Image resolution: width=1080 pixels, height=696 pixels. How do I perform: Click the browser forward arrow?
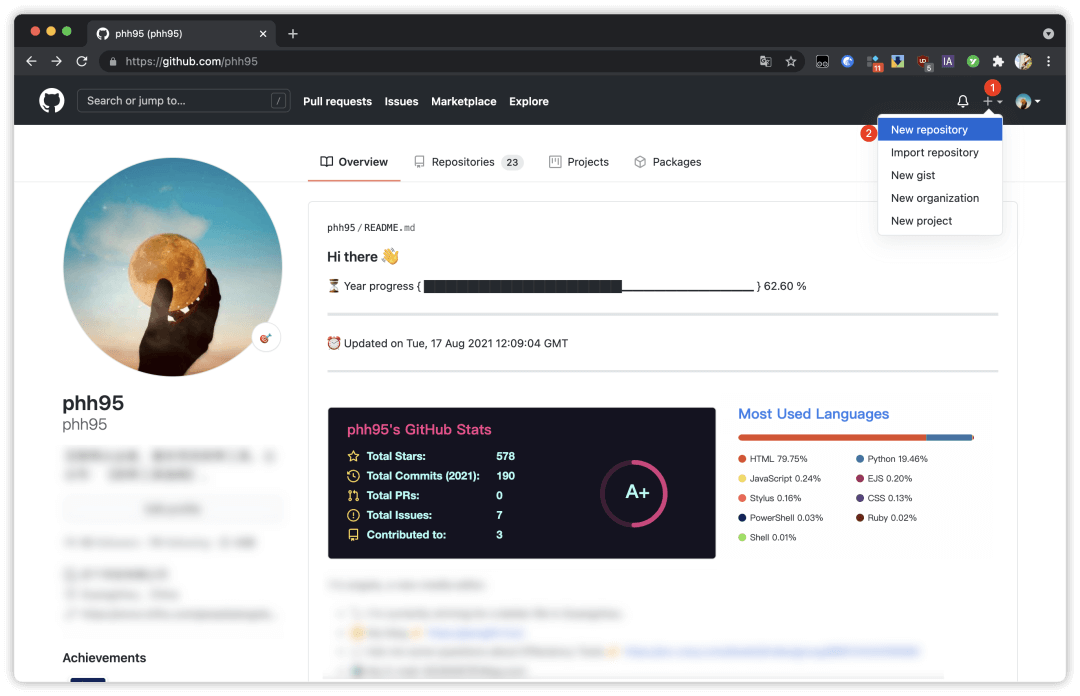tap(56, 61)
